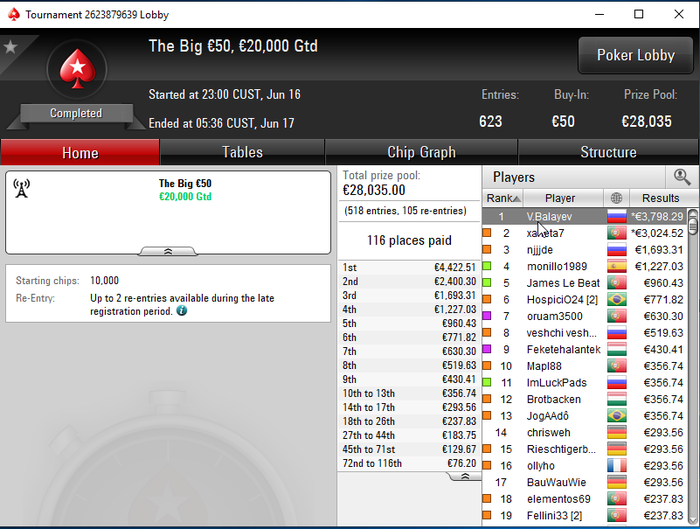
Task: Click the players list vertical scrollbar
Action: (x=693, y=366)
